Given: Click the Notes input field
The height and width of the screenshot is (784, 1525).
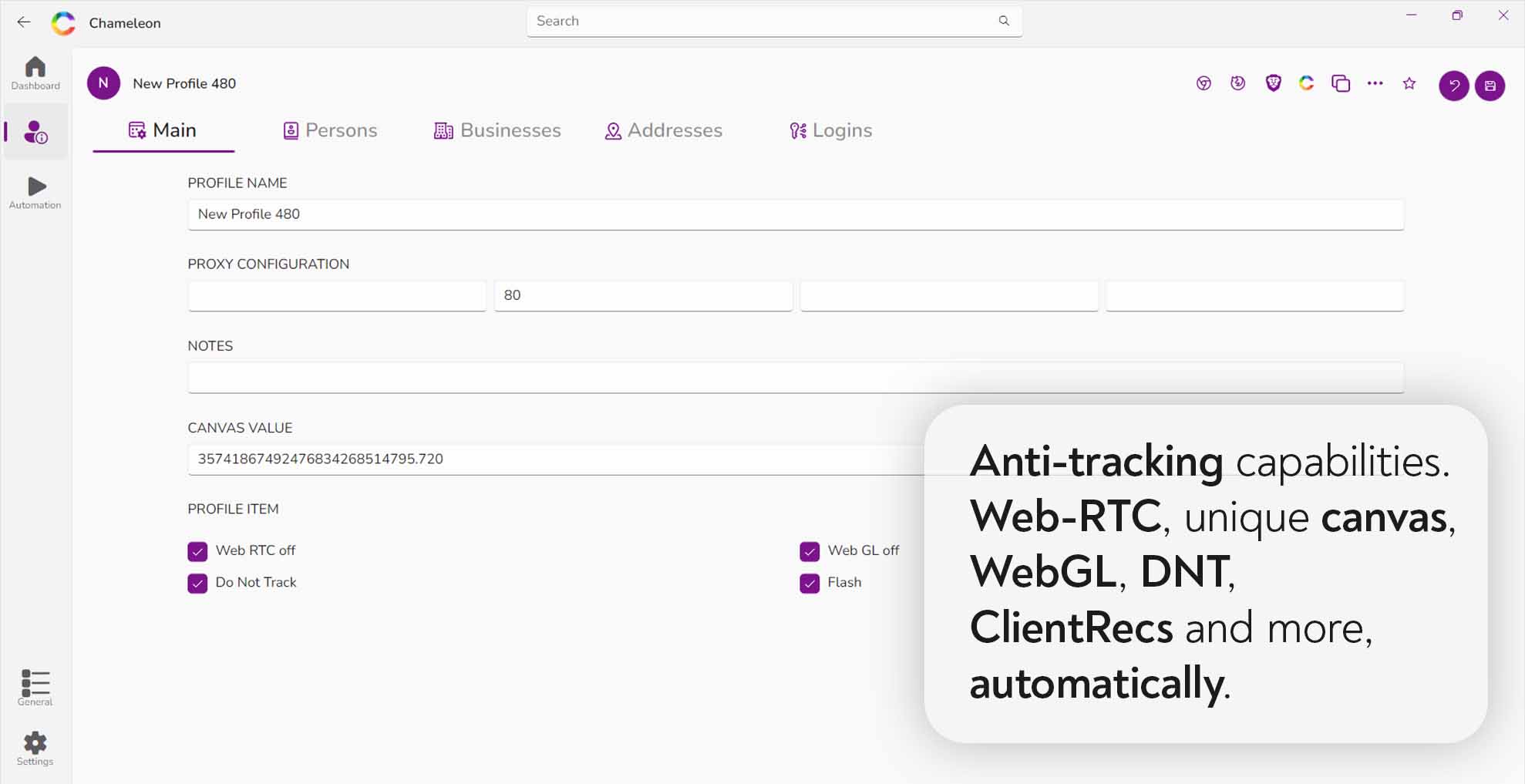Looking at the screenshot, I should click(796, 378).
